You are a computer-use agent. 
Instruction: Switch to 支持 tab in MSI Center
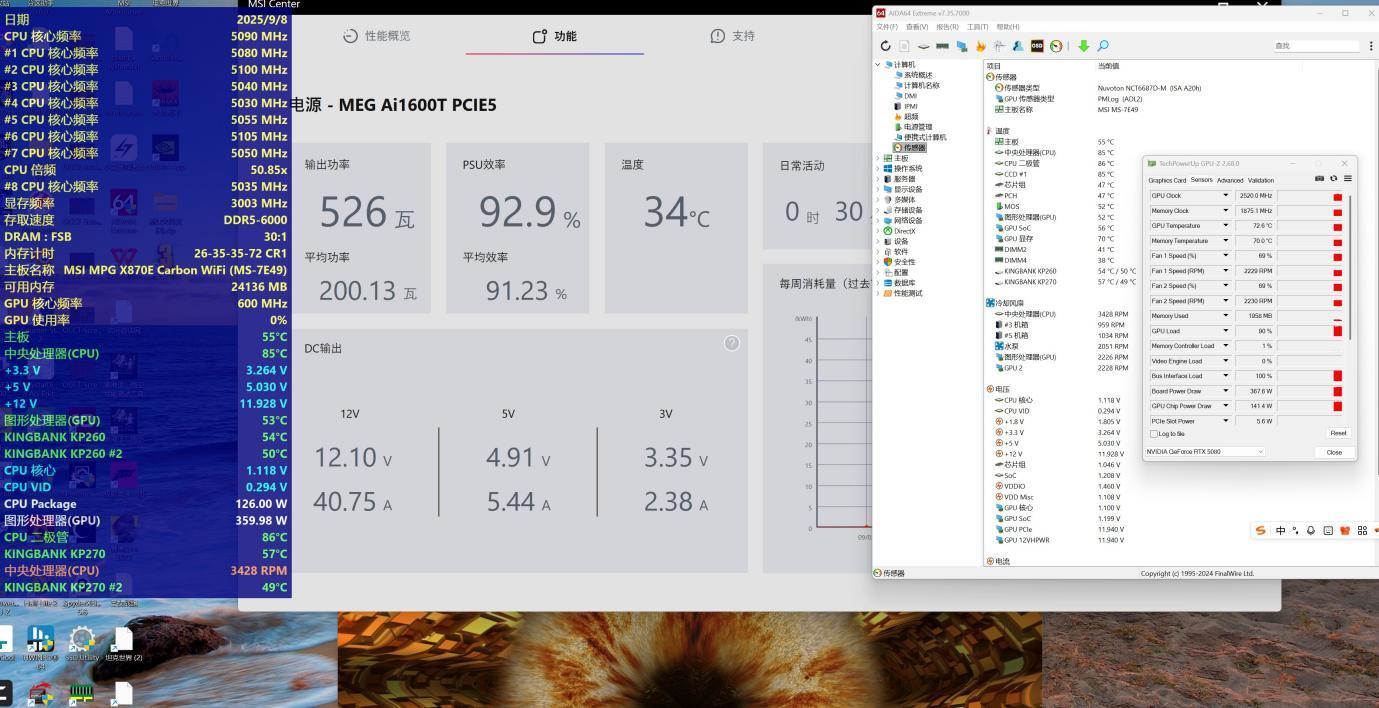pyautogui.click(x=733, y=36)
